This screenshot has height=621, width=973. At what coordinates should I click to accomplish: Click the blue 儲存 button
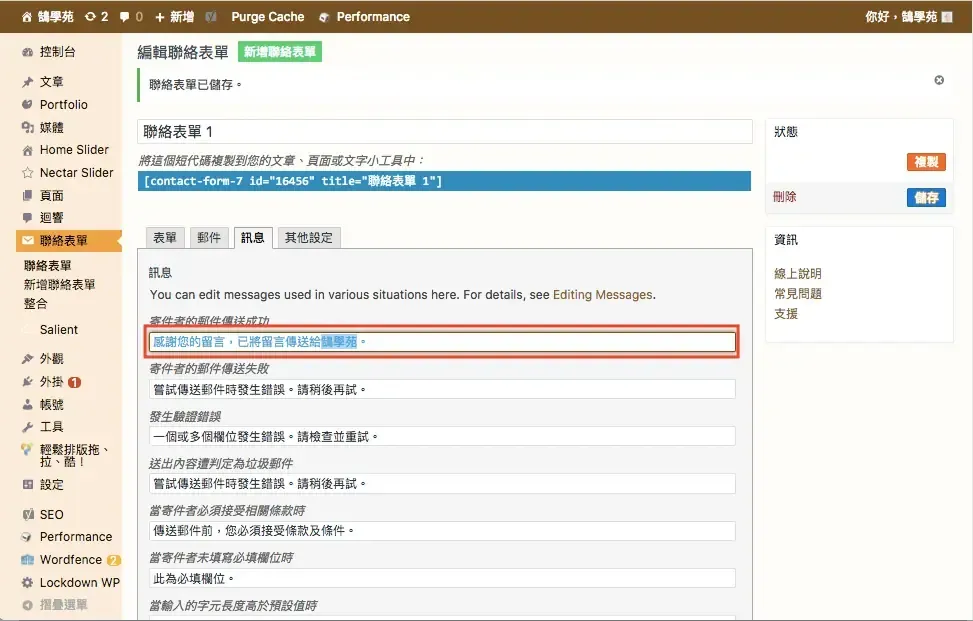926,198
